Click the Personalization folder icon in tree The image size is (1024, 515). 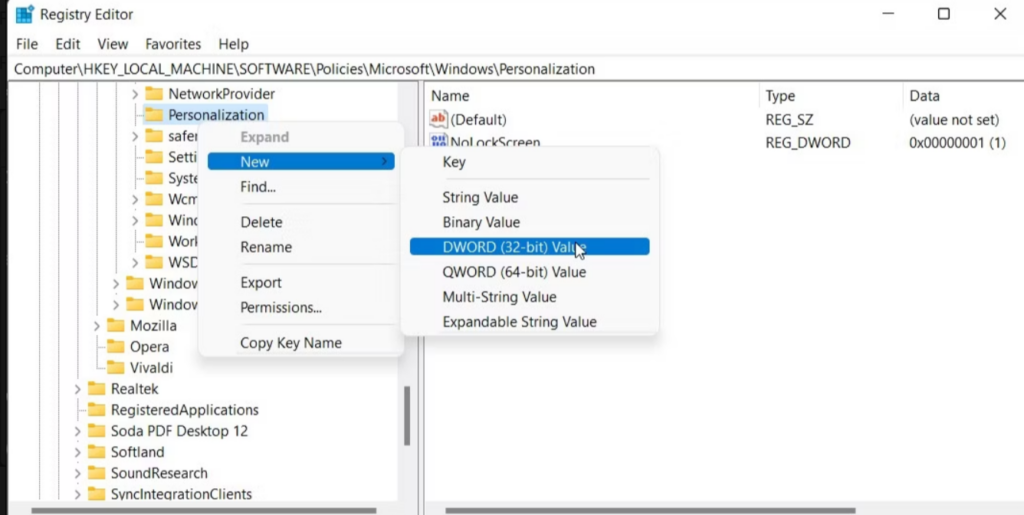[x=153, y=115]
